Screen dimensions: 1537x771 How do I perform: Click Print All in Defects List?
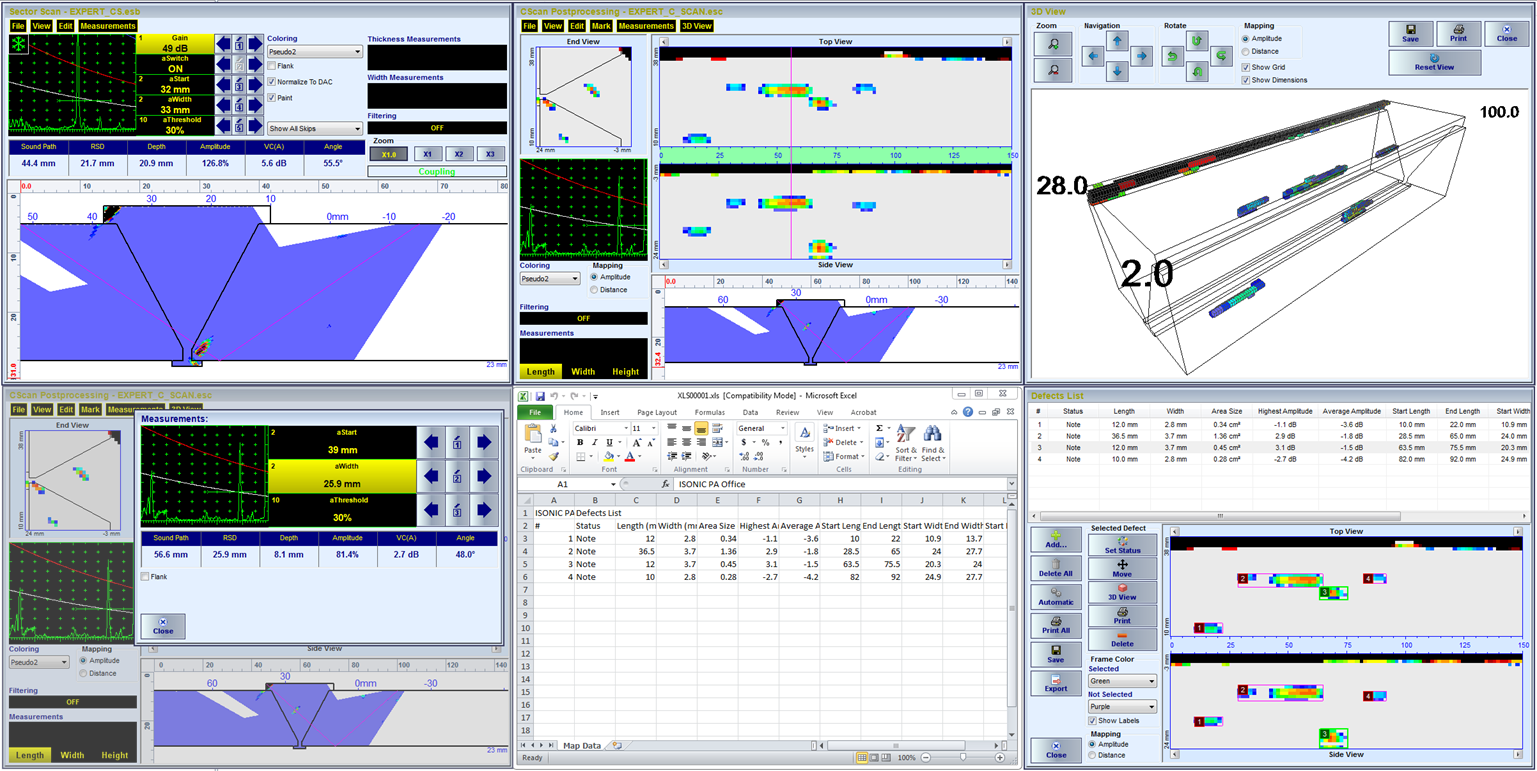click(x=1054, y=626)
